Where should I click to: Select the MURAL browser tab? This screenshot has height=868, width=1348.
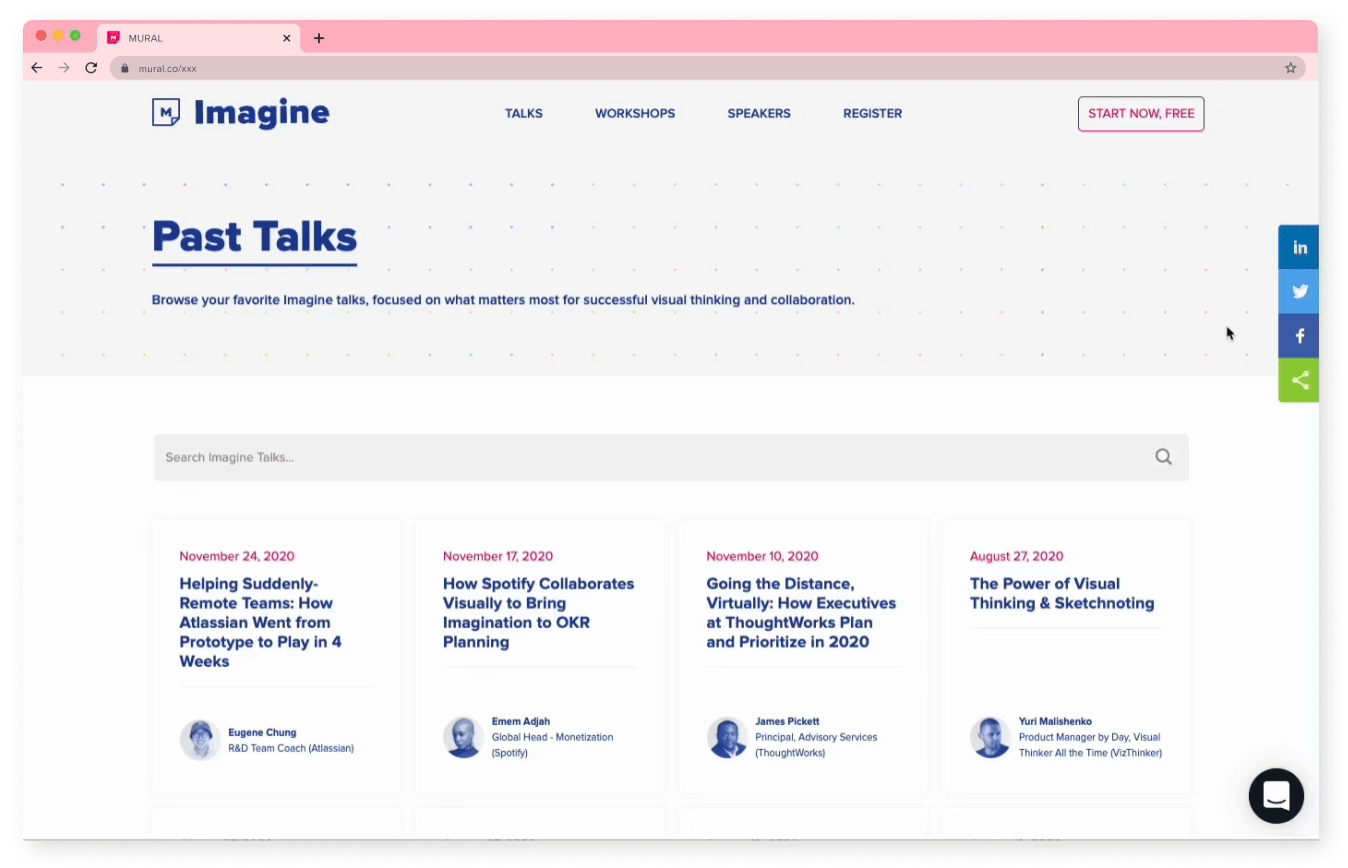pyautogui.click(x=199, y=38)
